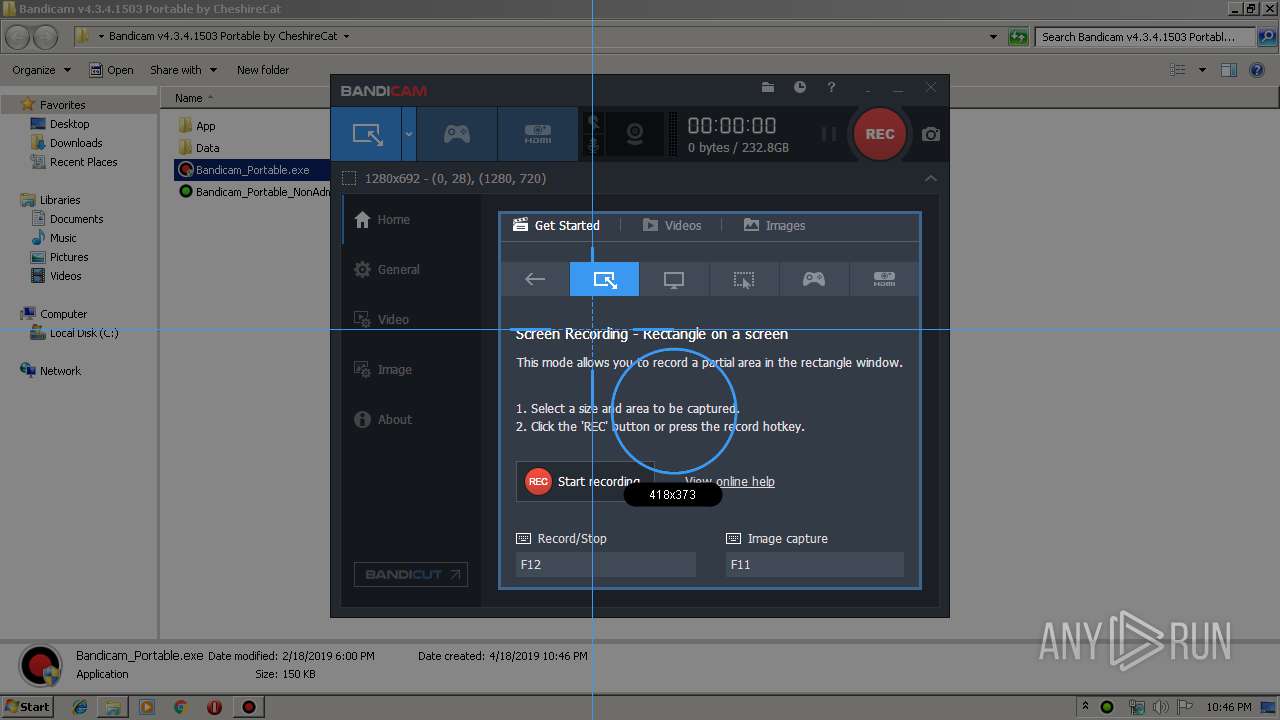
Task: Select the HDMI device recording mode
Action: (x=538, y=134)
